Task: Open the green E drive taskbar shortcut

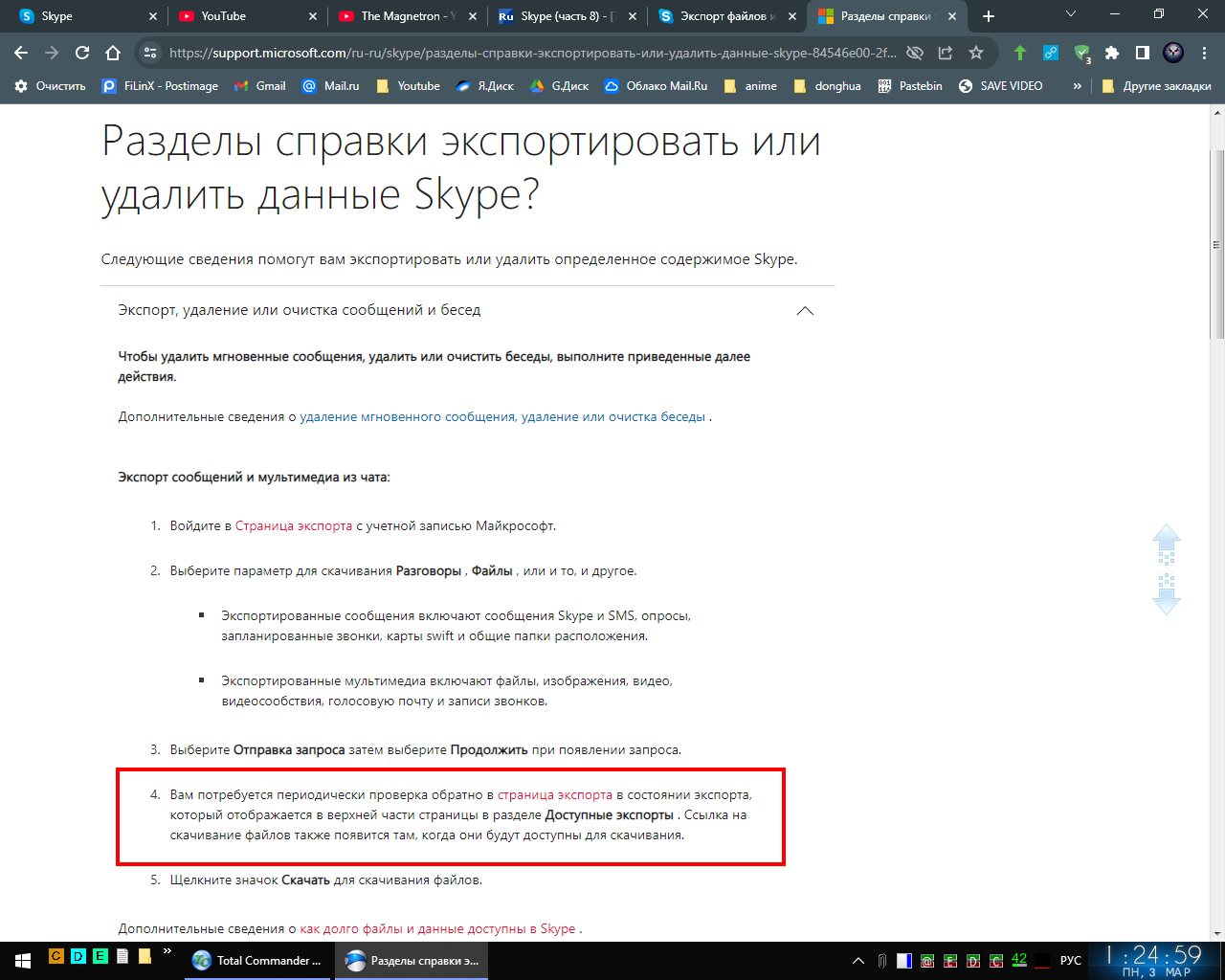Action: tap(100, 955)
